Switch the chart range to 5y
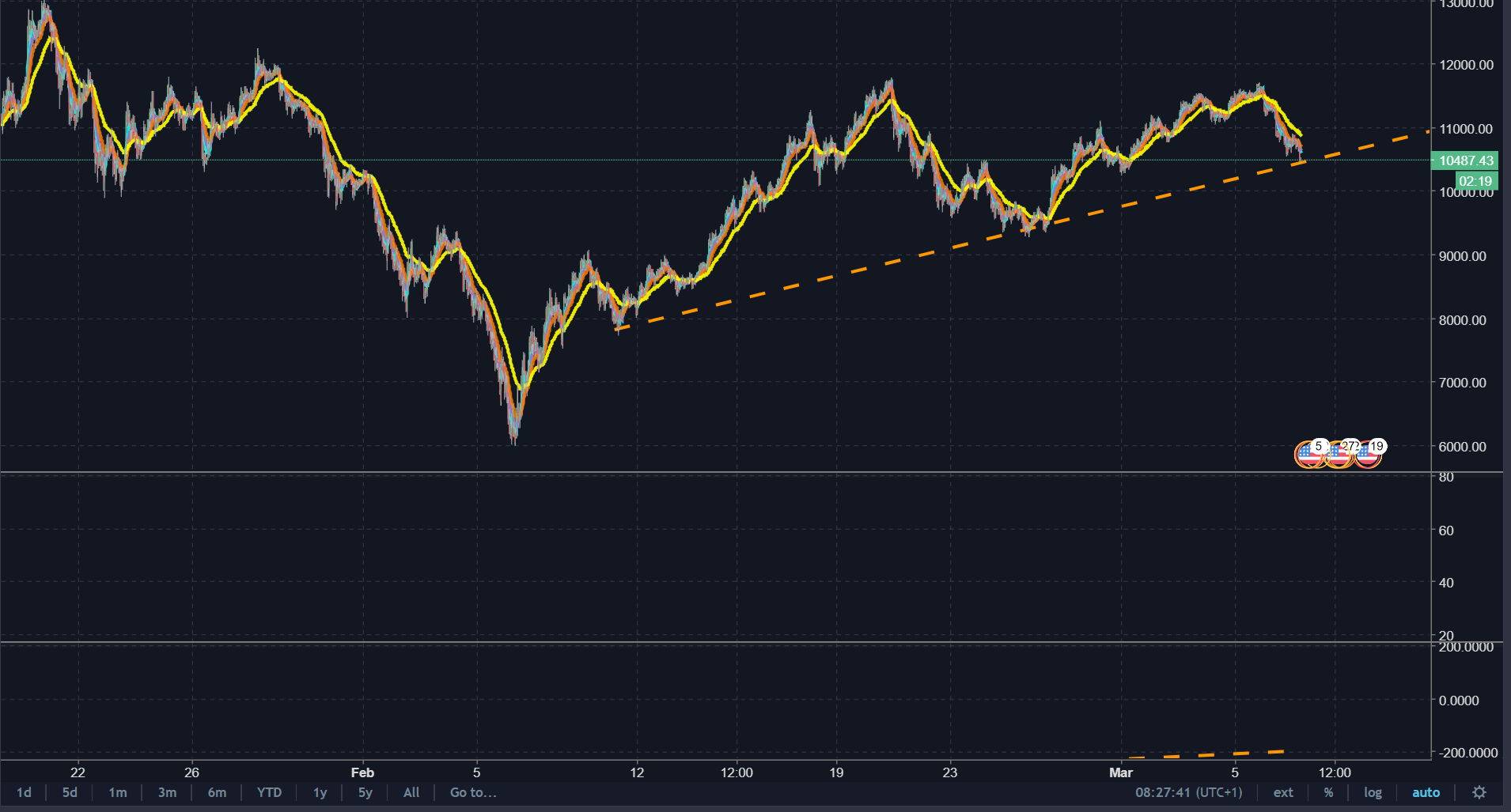Screen dimensions: 1511x812 point(365,792)
